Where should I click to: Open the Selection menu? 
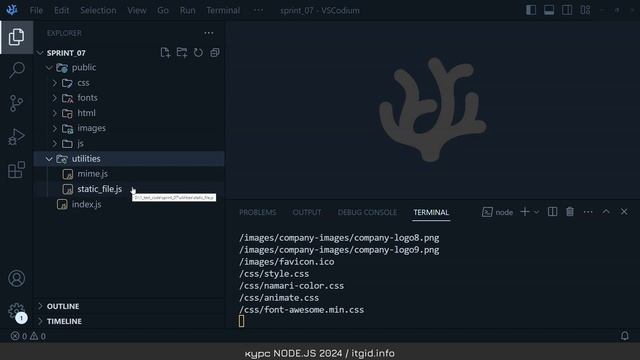[x=98, y=11]
